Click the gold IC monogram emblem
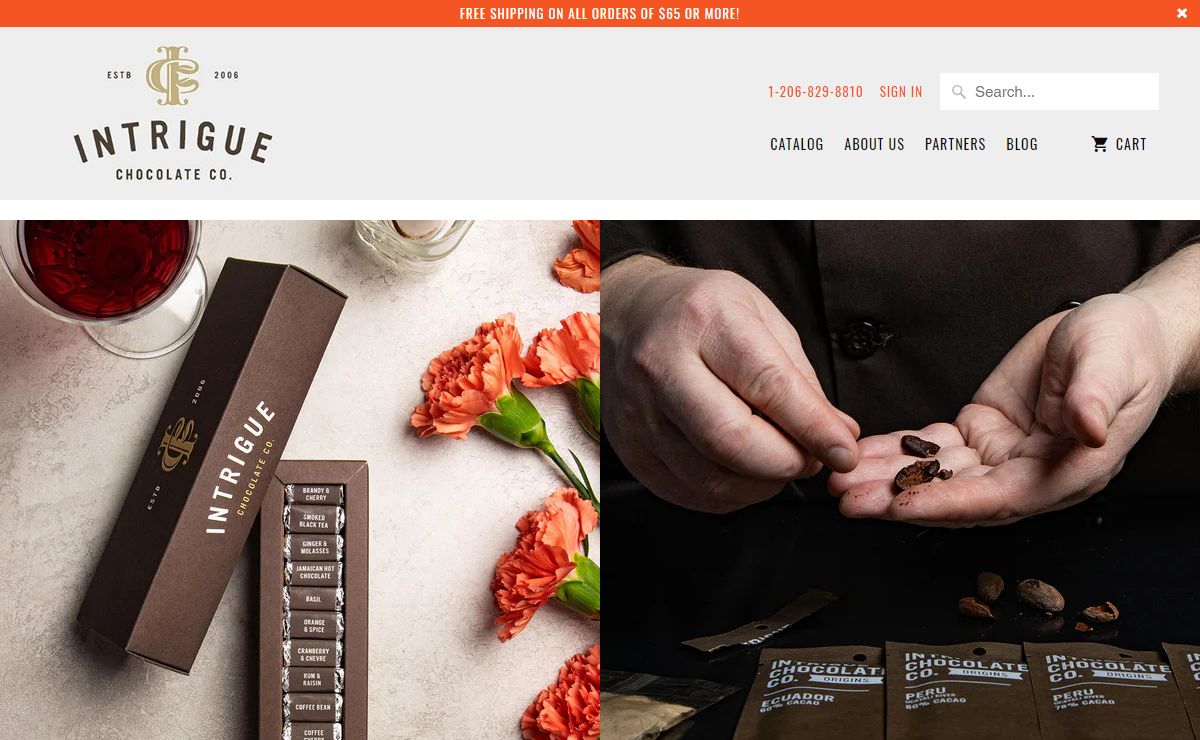The height and width of the screenshot is (740, 1200). pos(173,75)
